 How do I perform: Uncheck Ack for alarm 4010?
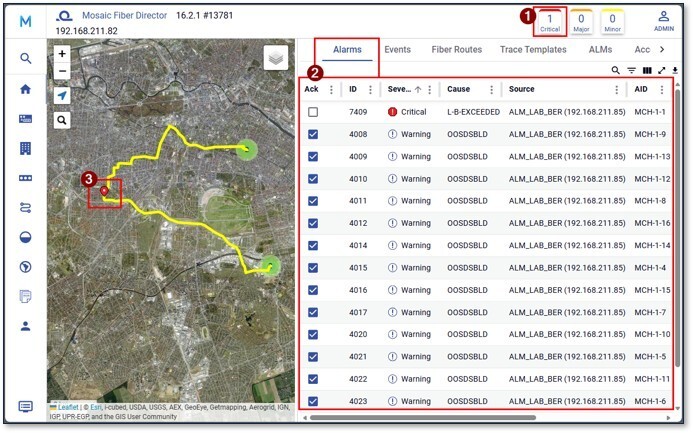313,179
